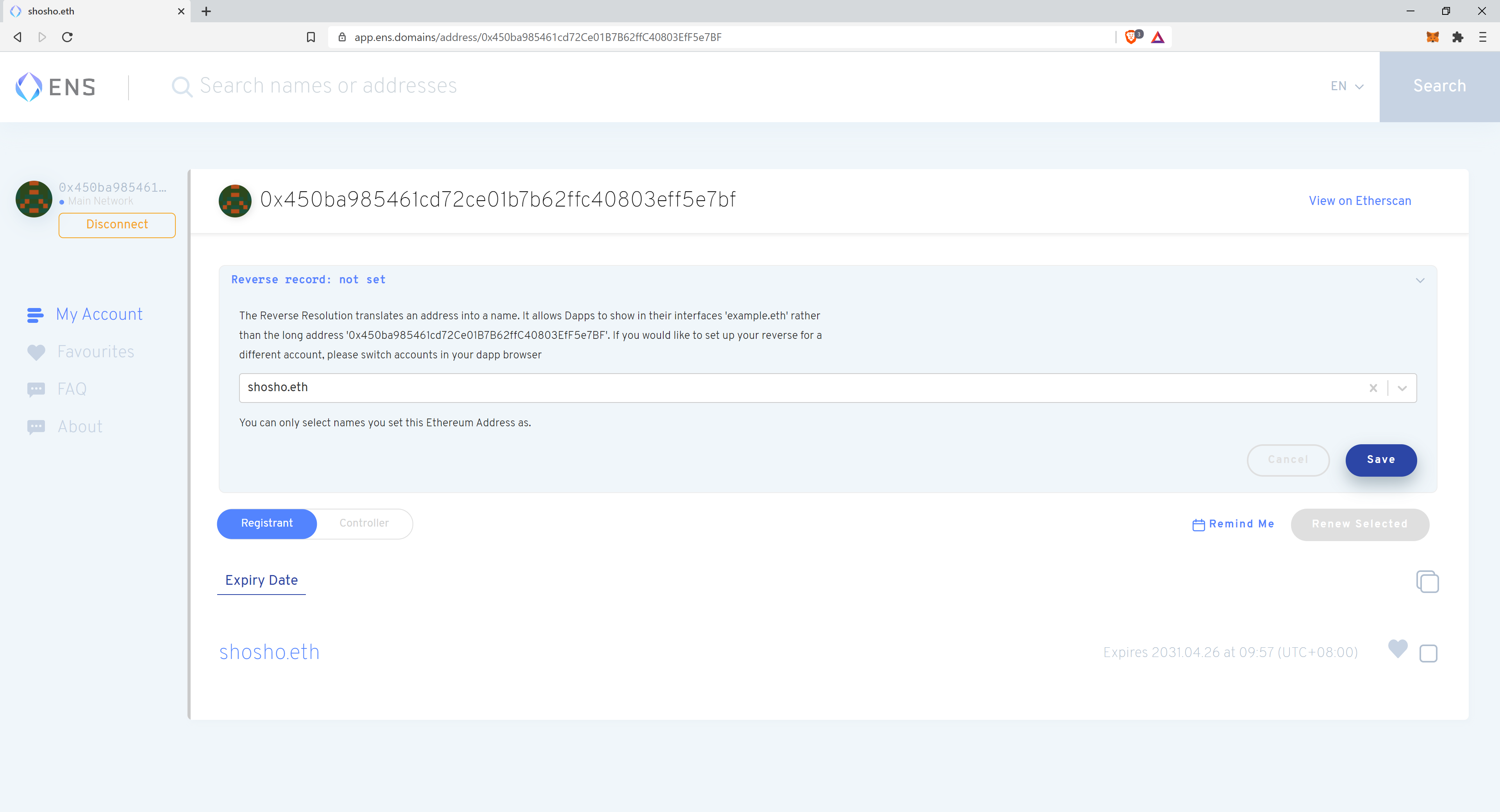Click the FAQ speech bubble icon
Viewport: 1500px width, 812px height.
click(x=36, y=390)
